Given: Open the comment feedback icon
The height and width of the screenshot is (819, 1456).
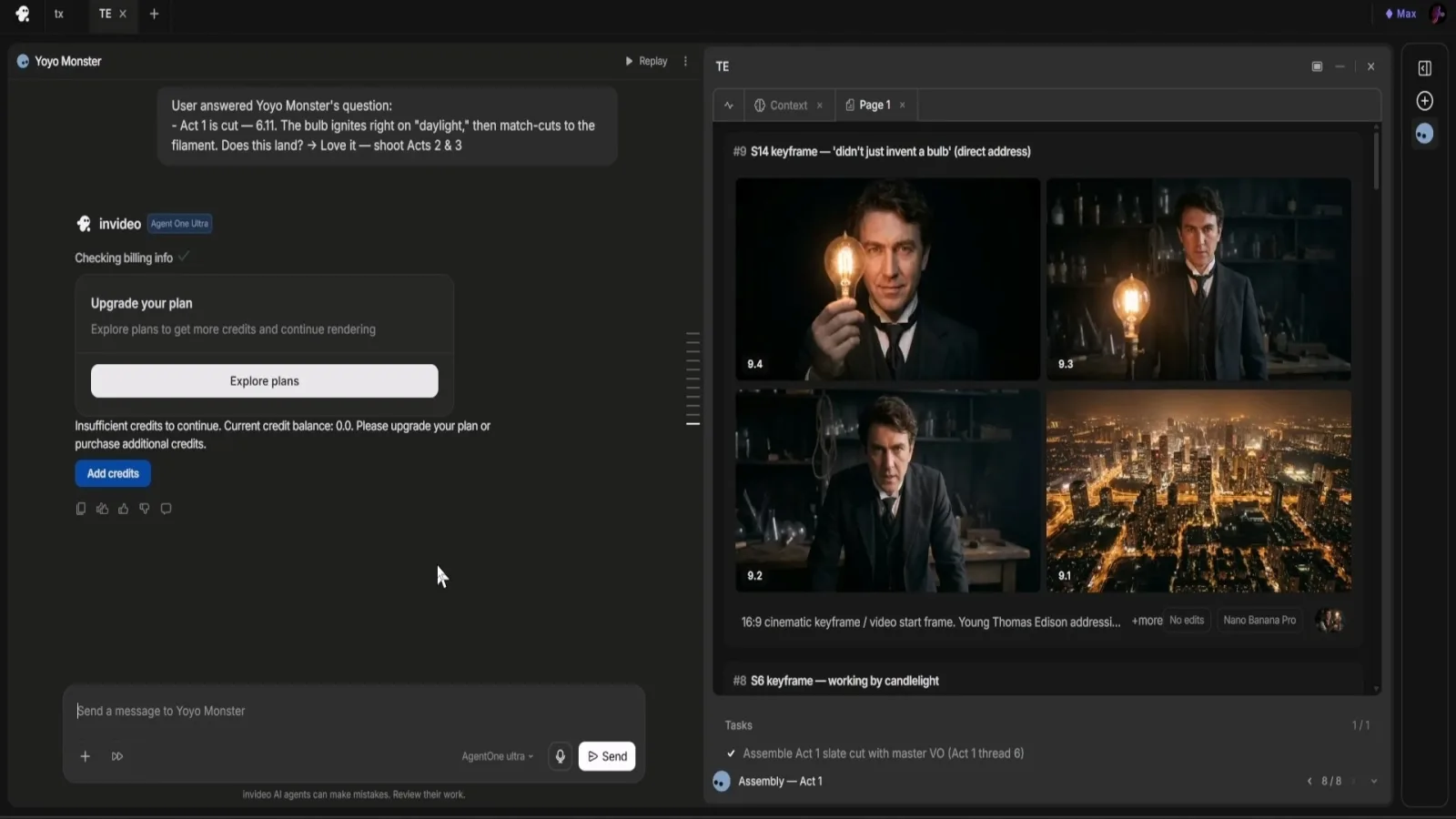Looking at the screenshot, I should (166, 509).
